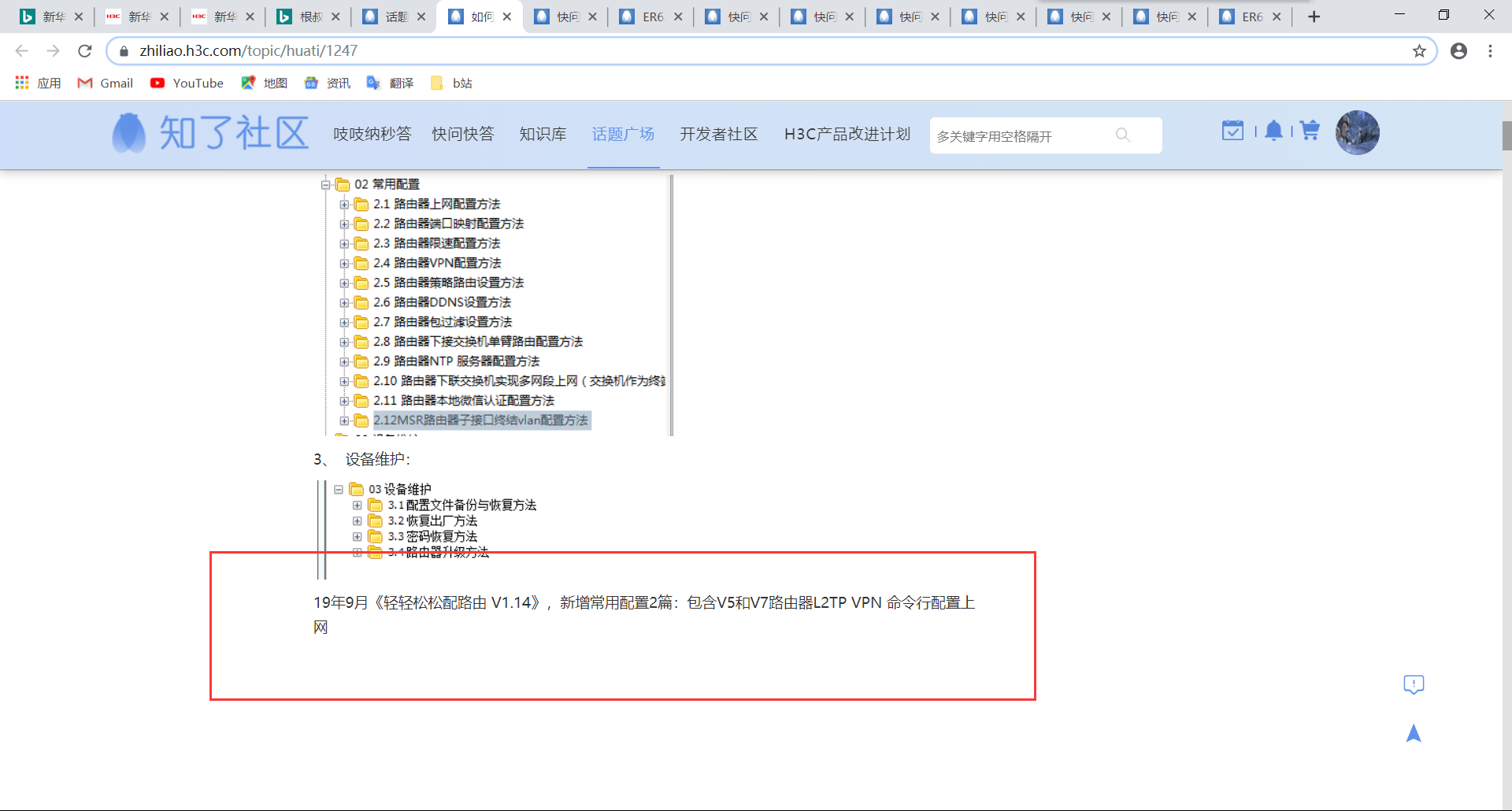Open the Gmail bookmark
1512x811 pixels.
point(105,83)
